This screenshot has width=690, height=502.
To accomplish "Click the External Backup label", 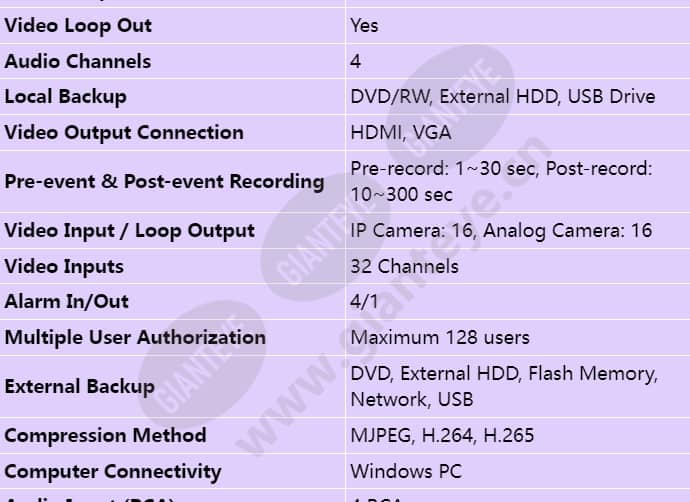I will tap(79, 387).
